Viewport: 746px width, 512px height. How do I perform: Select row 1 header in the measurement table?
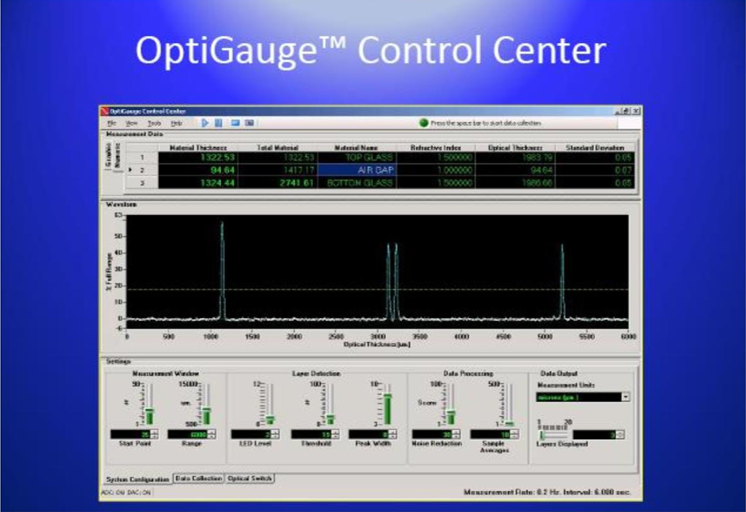coord(142,158)
